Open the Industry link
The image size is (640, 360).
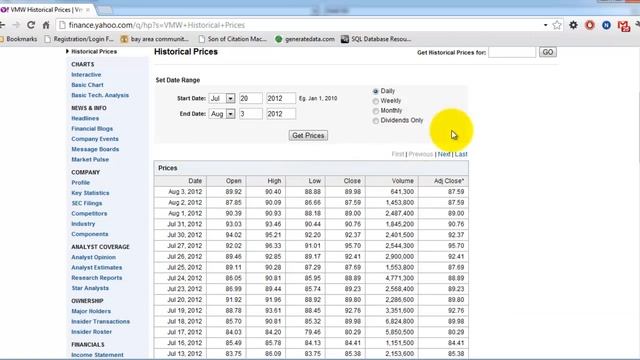[83, 224]
